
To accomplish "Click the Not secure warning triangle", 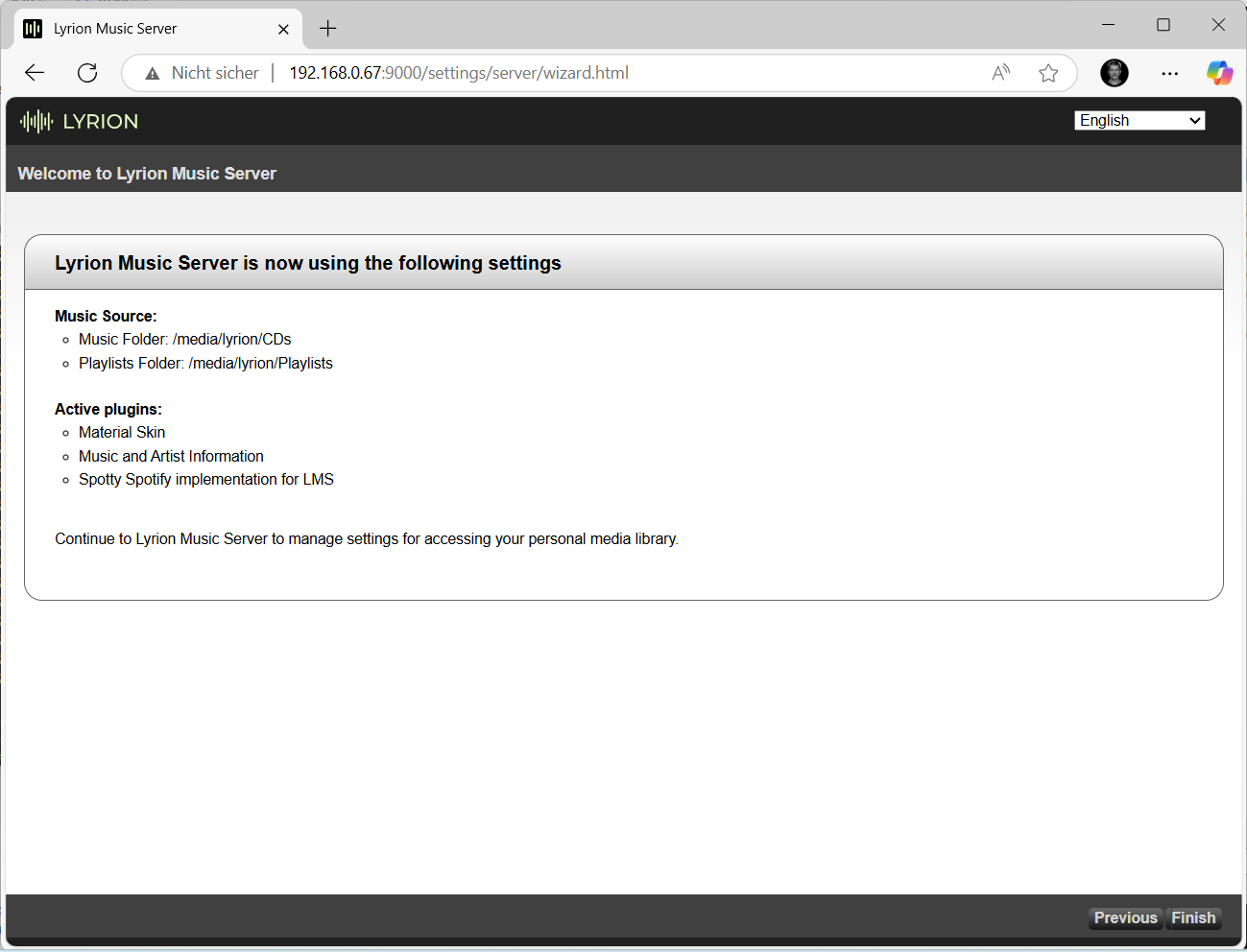I will (153, 73).
